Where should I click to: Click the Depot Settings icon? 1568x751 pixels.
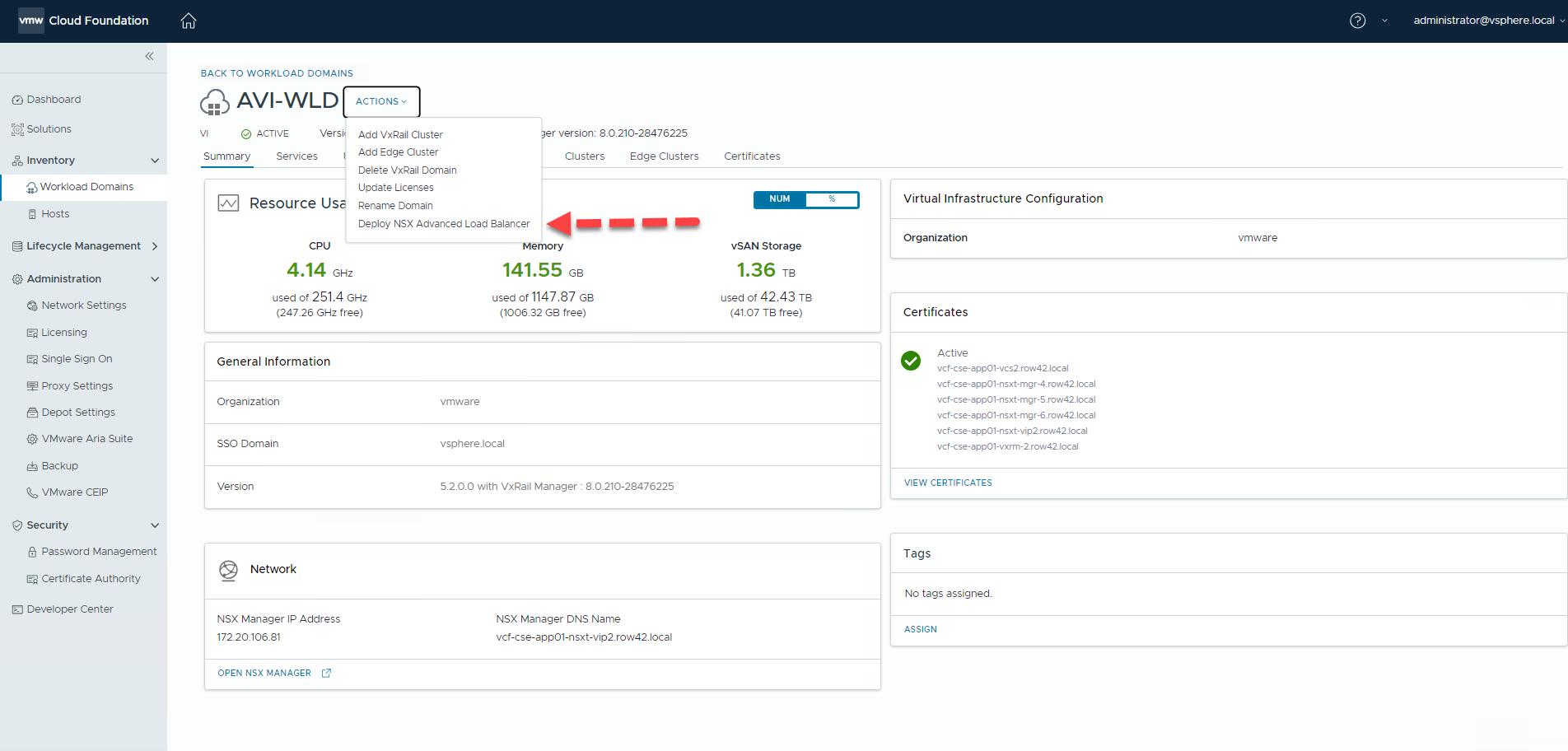click(32, 413)
